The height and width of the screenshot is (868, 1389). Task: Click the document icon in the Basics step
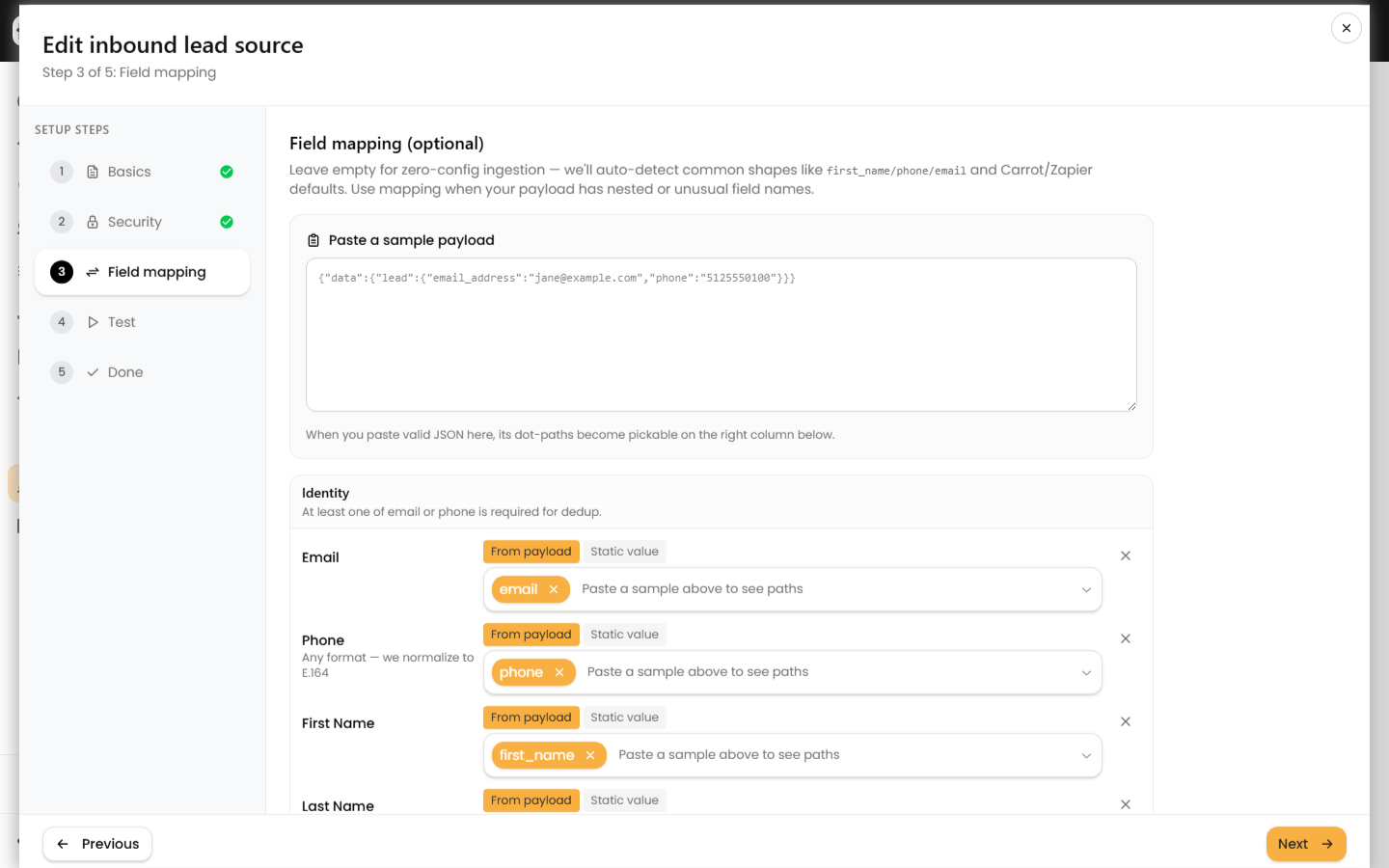[x=93, y=172]
